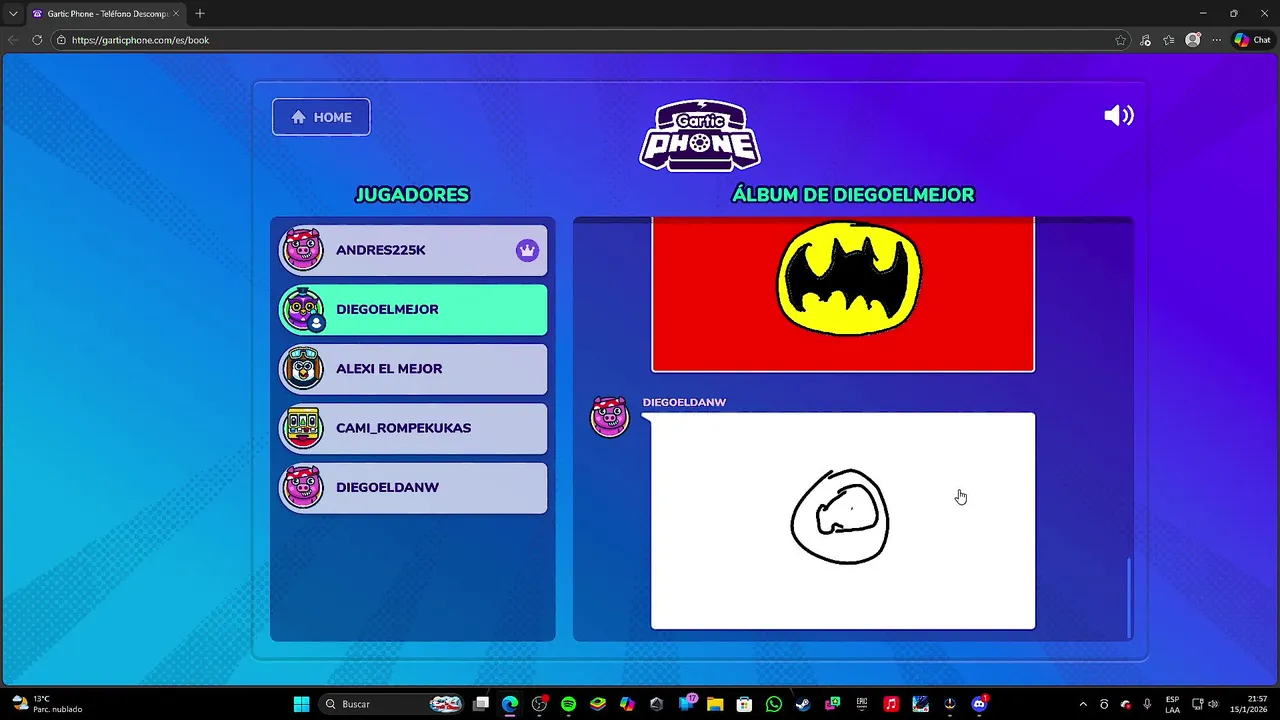Open Task View on the taskbar

pos(481,704)
